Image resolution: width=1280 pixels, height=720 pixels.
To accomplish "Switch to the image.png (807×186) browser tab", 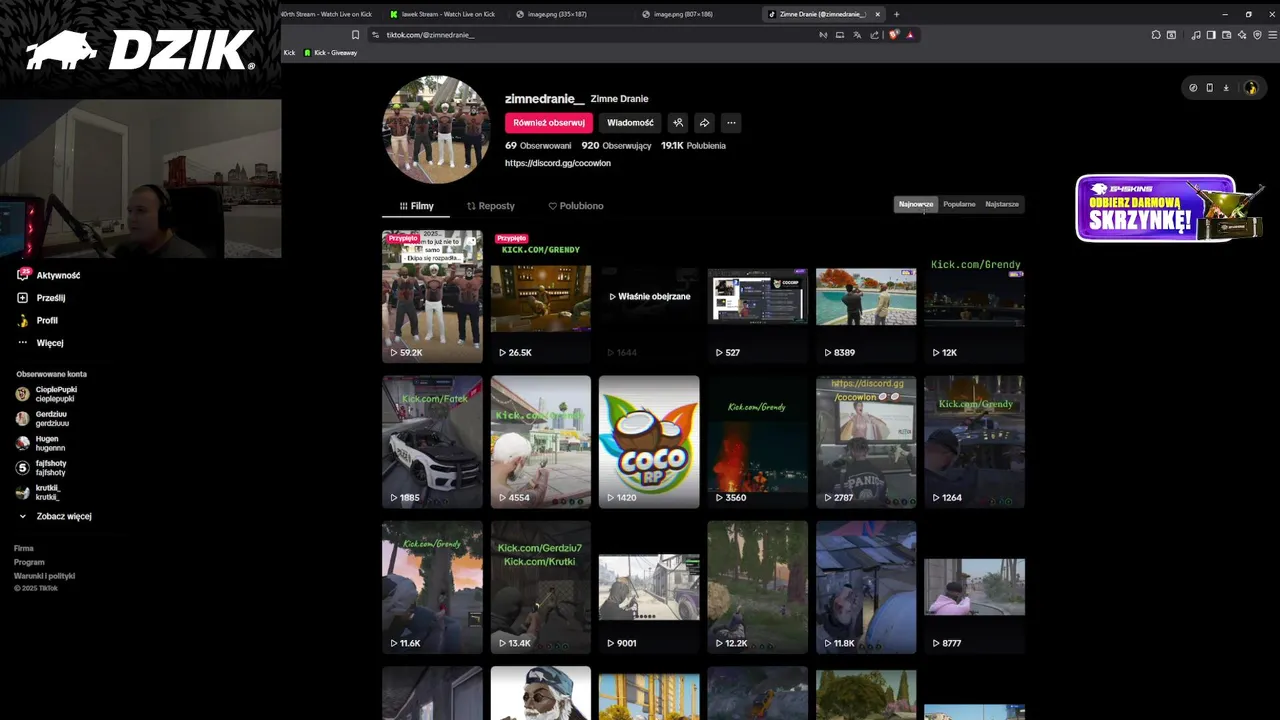I will 683,14.
